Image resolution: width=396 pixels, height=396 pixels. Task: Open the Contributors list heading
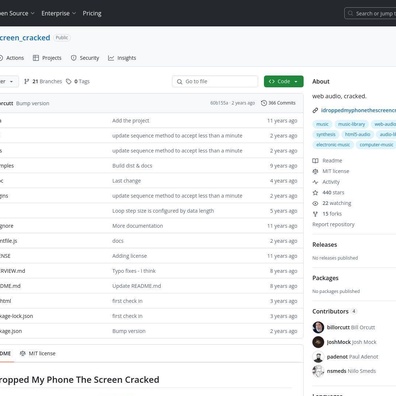click(330, 311)
